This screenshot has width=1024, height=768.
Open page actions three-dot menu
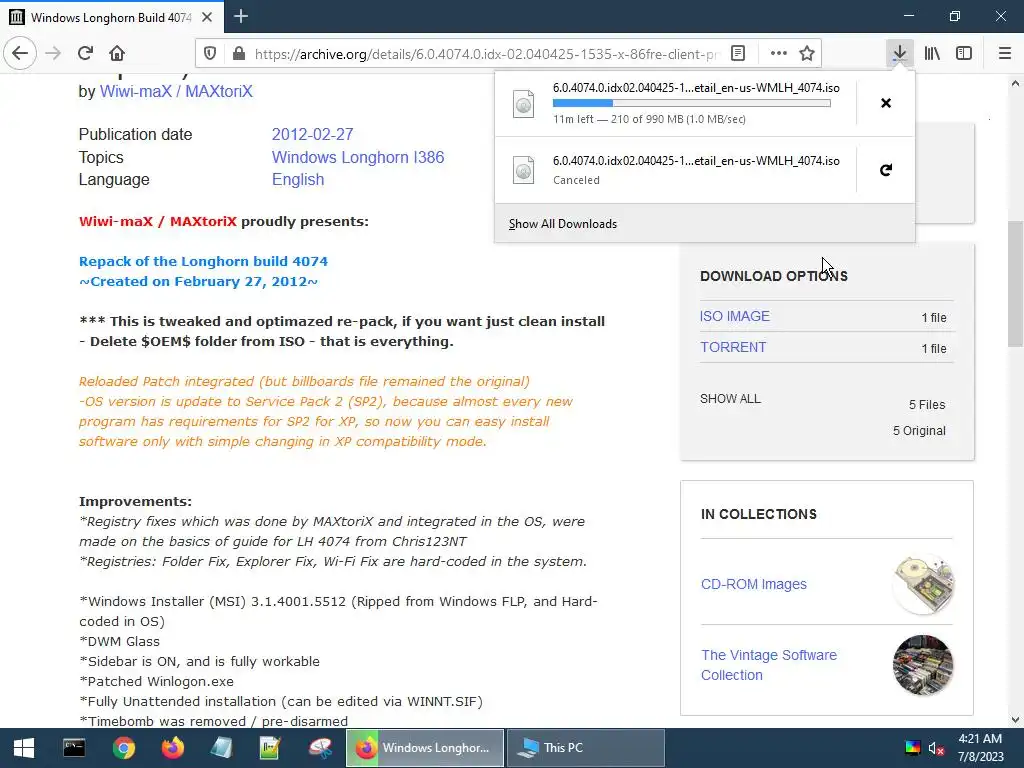778,54
